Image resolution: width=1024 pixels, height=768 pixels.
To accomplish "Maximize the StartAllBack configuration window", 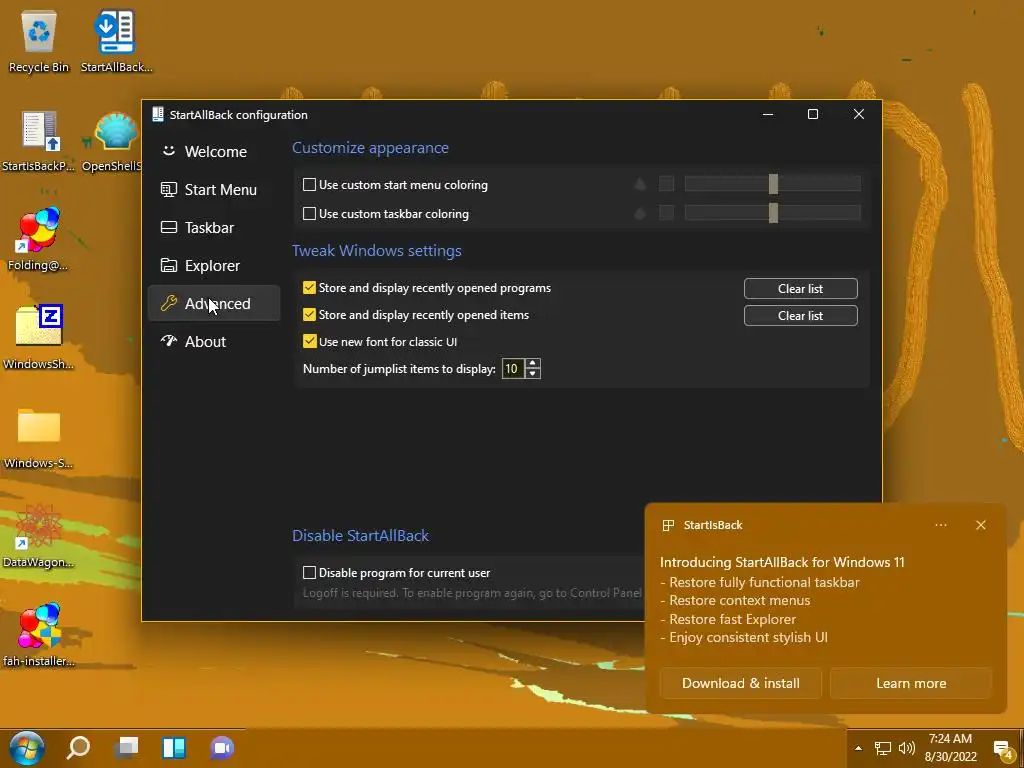I will (x=813, y=114).
